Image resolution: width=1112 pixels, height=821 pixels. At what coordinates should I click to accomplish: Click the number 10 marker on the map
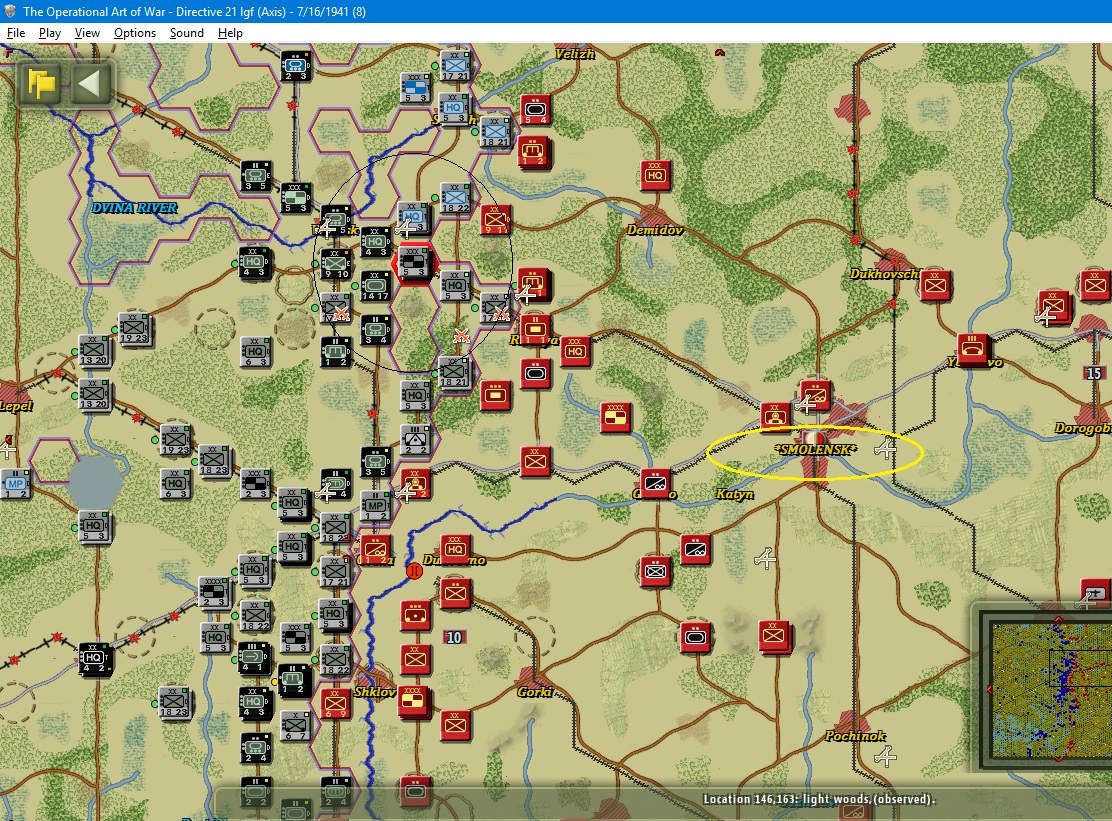454,637
